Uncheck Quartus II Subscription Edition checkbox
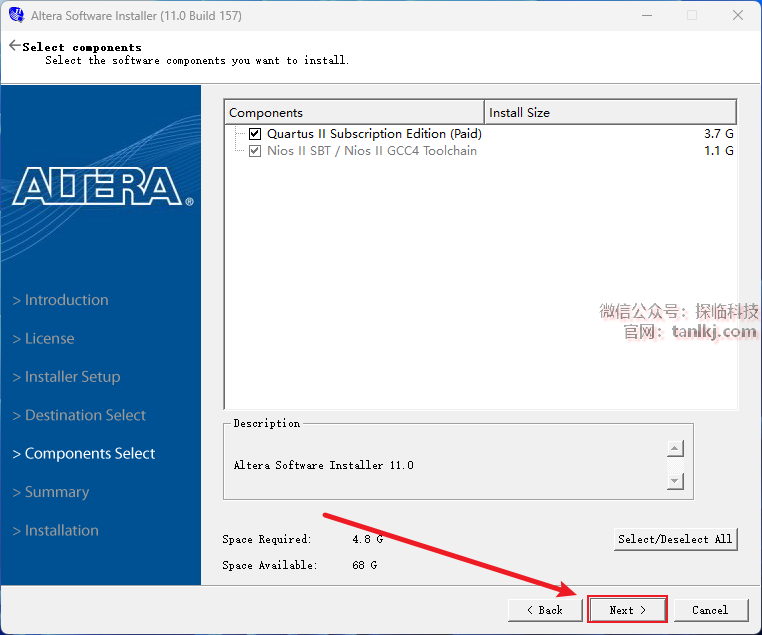The height and width of the screenshot is (635, 762). tap(255, 134)
